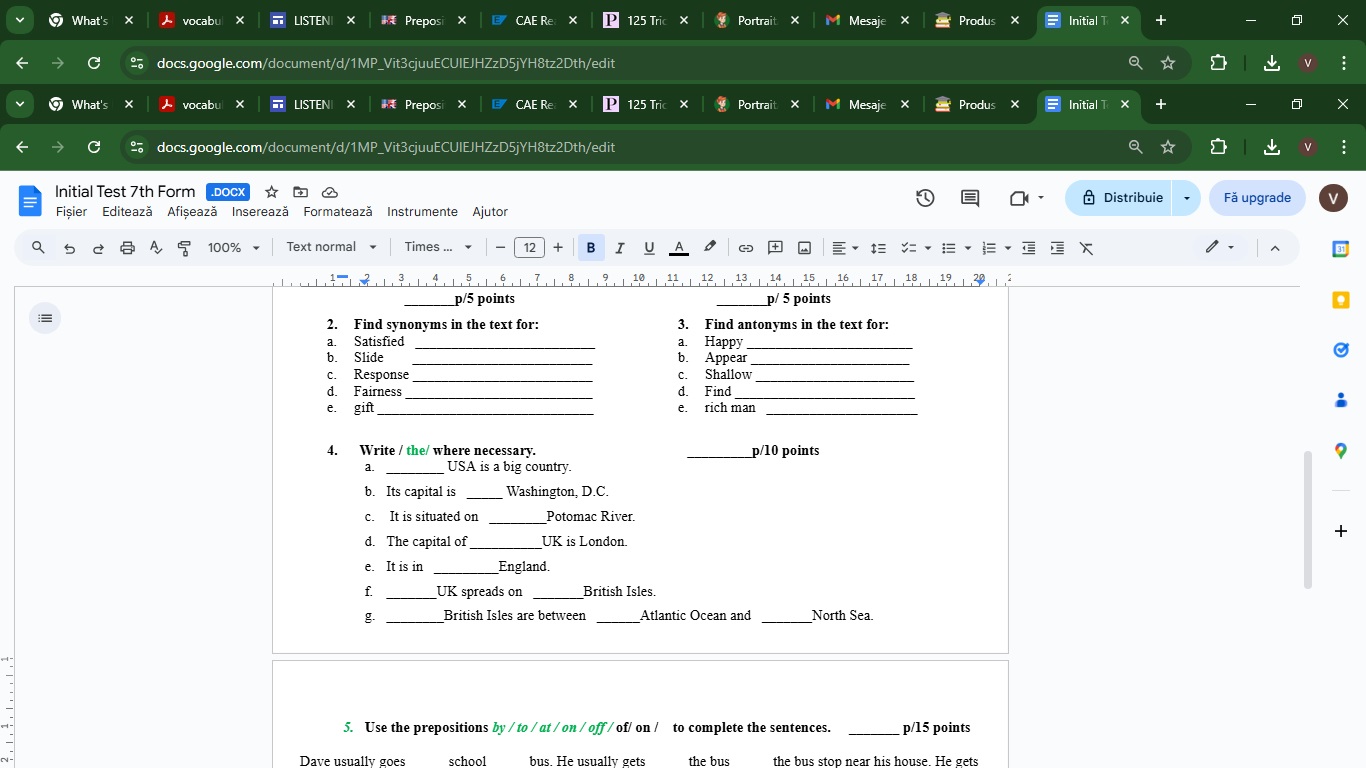This screenshot has height=768, width=1366.
Task: Click the insert link icon
Action: [746, 248]
